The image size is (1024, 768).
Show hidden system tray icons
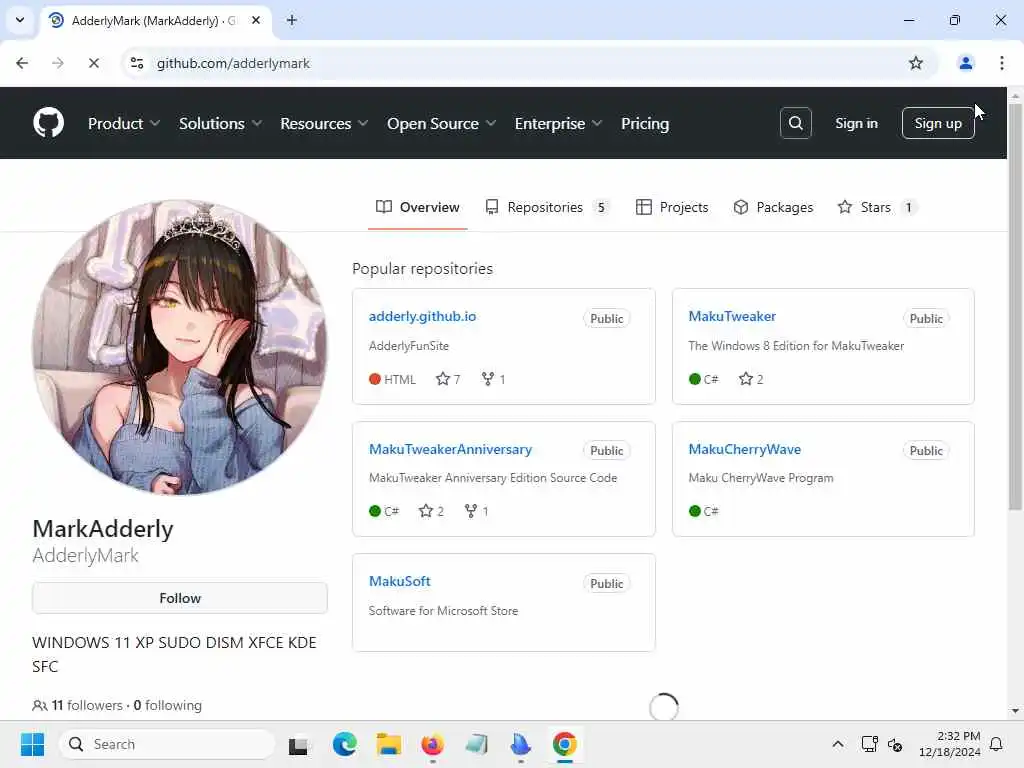click(838, 744)
